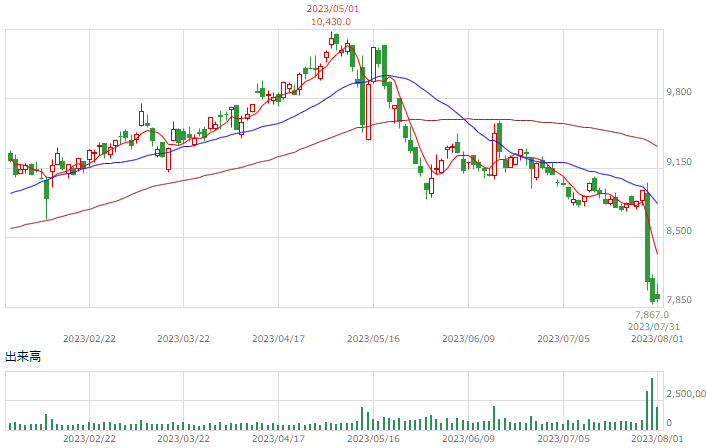Click 2023/06/09 date under volume chart

pyautogui.click(x=468, y=439)
